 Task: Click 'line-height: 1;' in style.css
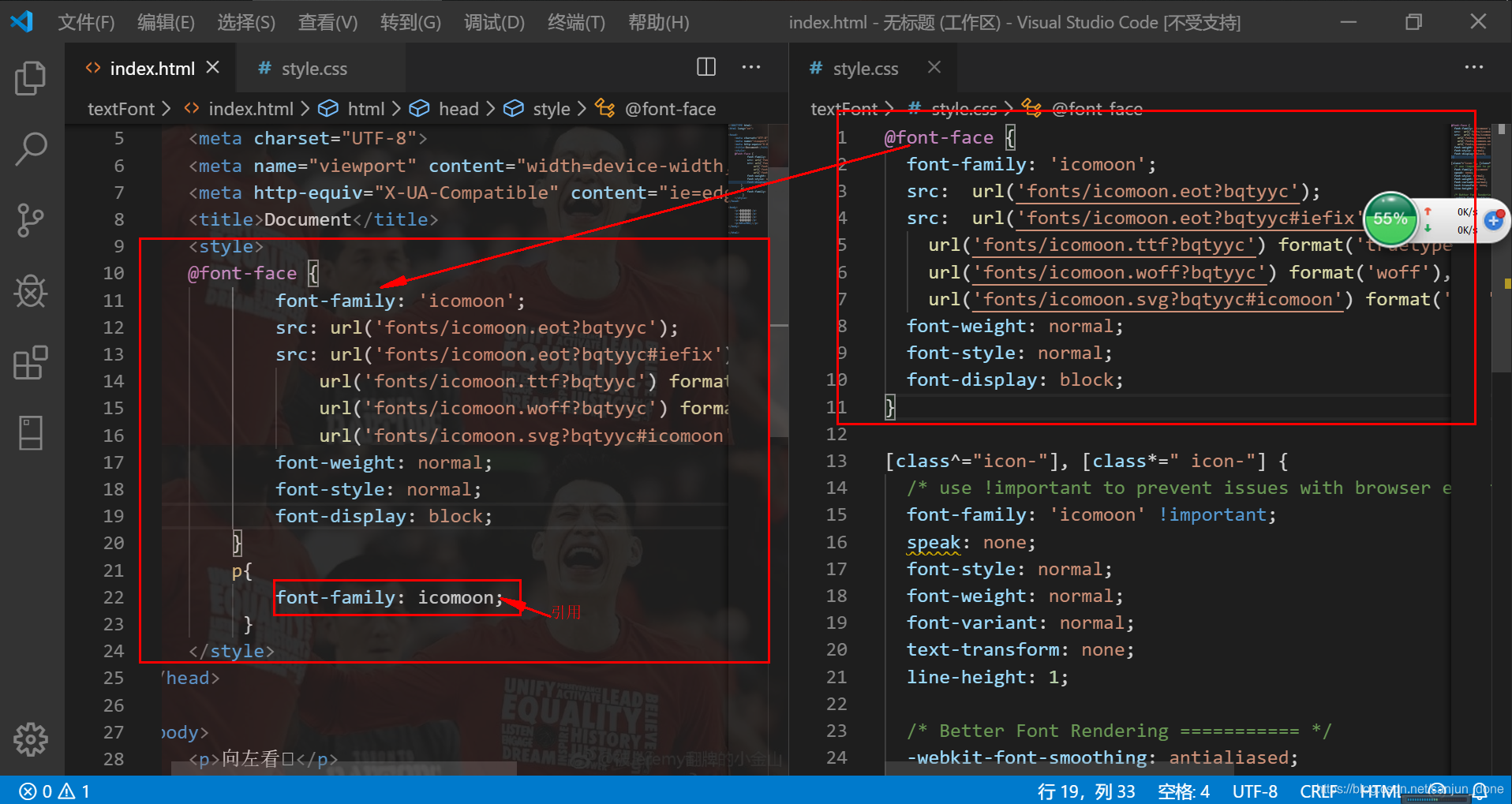[x=987, y=678]
